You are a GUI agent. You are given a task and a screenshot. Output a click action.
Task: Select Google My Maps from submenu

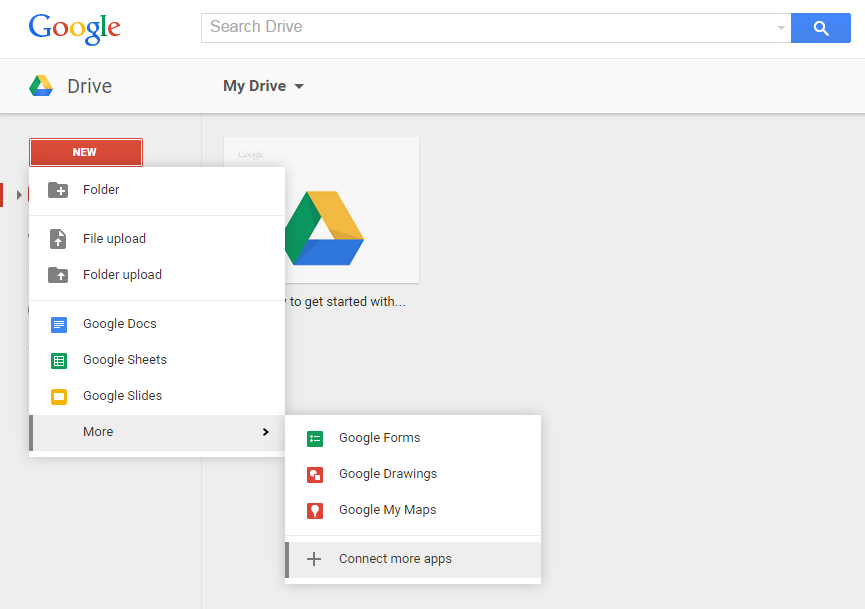point(413,510)
